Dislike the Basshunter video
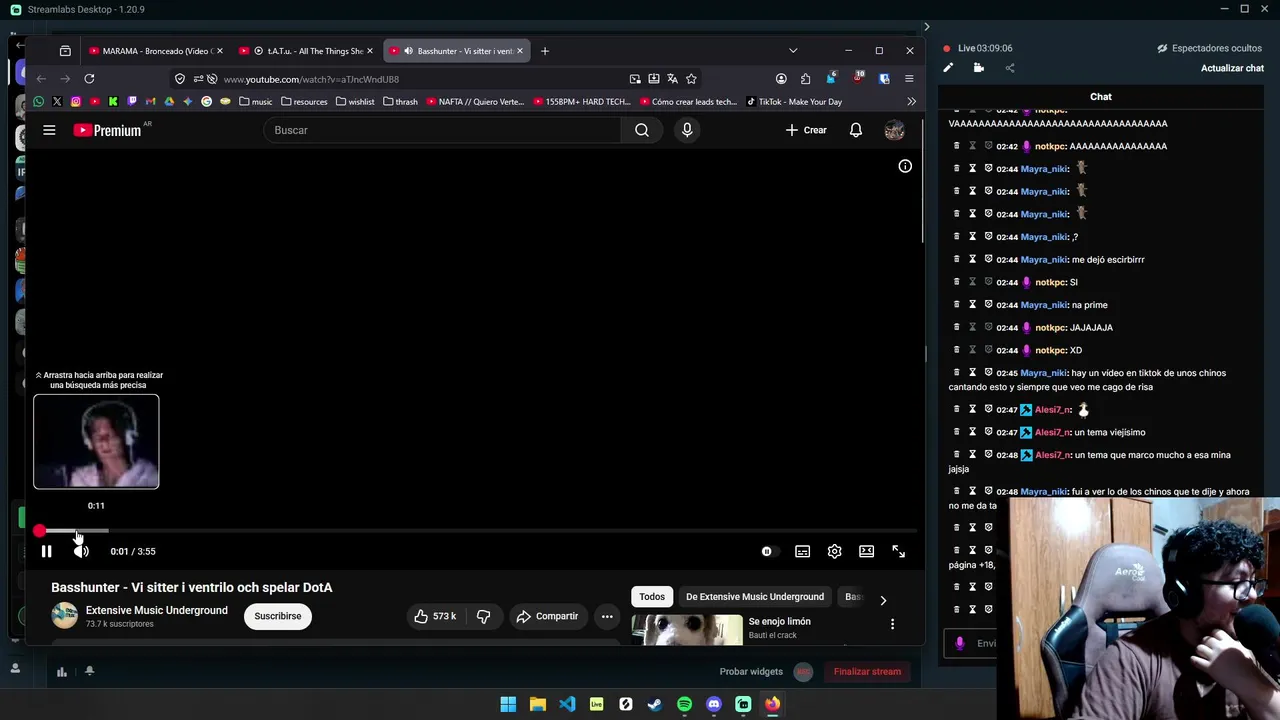1280x720 pixels. pyautogui.click(x=483, y=616)
